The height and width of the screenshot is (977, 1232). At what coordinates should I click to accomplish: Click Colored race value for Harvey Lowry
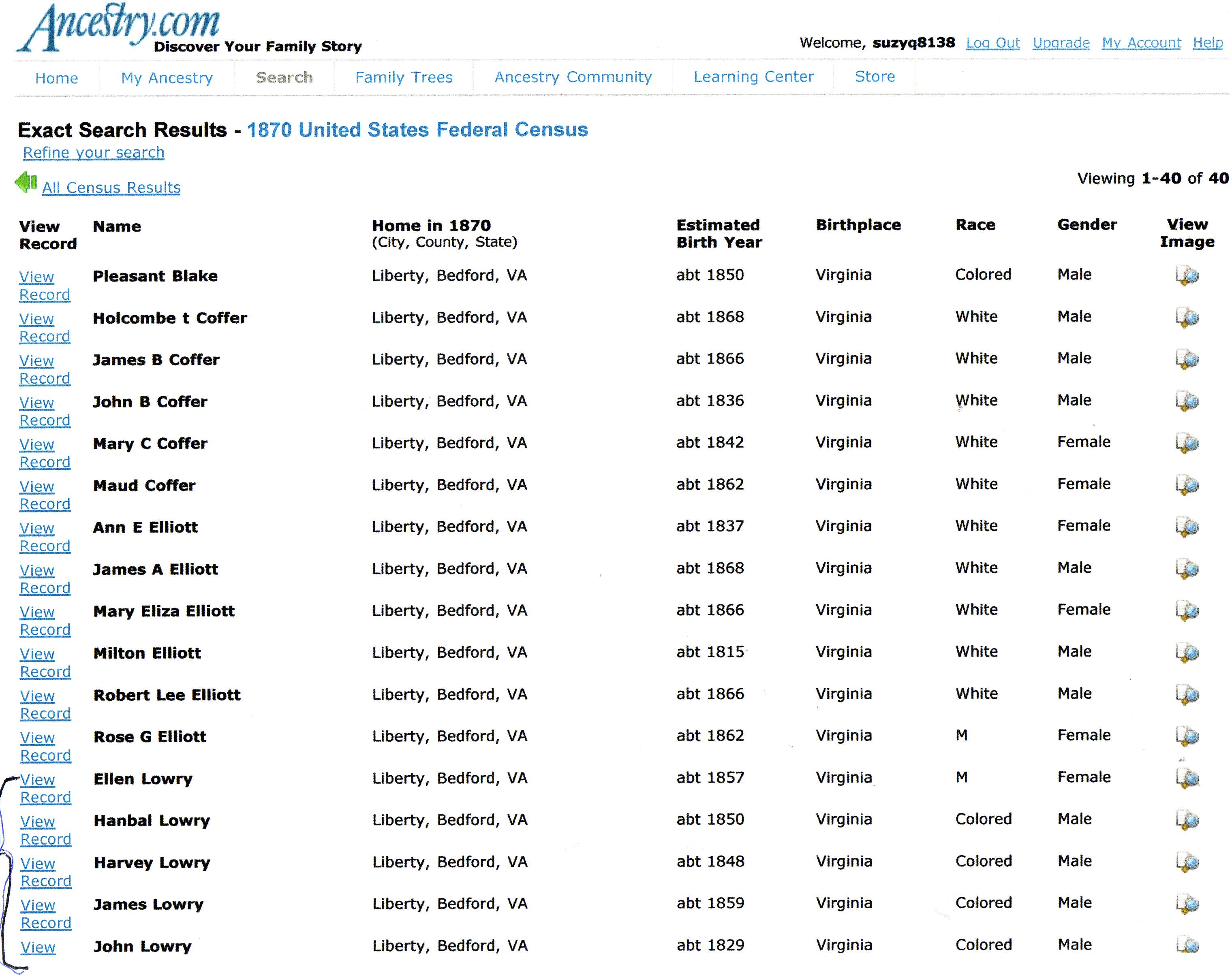pyautogui.click(x=984, y=861)
